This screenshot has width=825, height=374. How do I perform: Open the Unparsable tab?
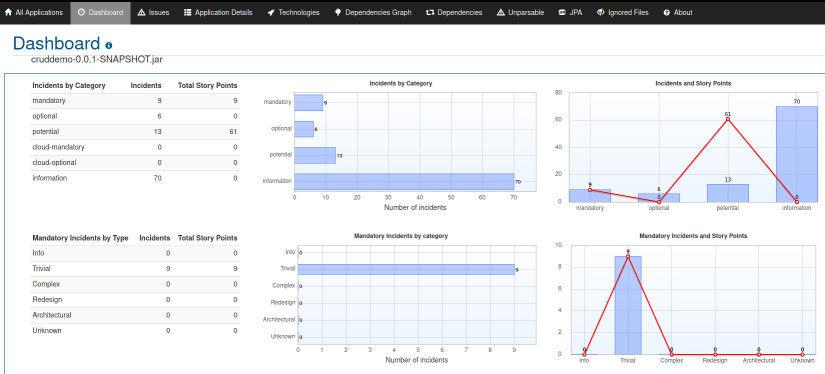(x=520, y=12)
